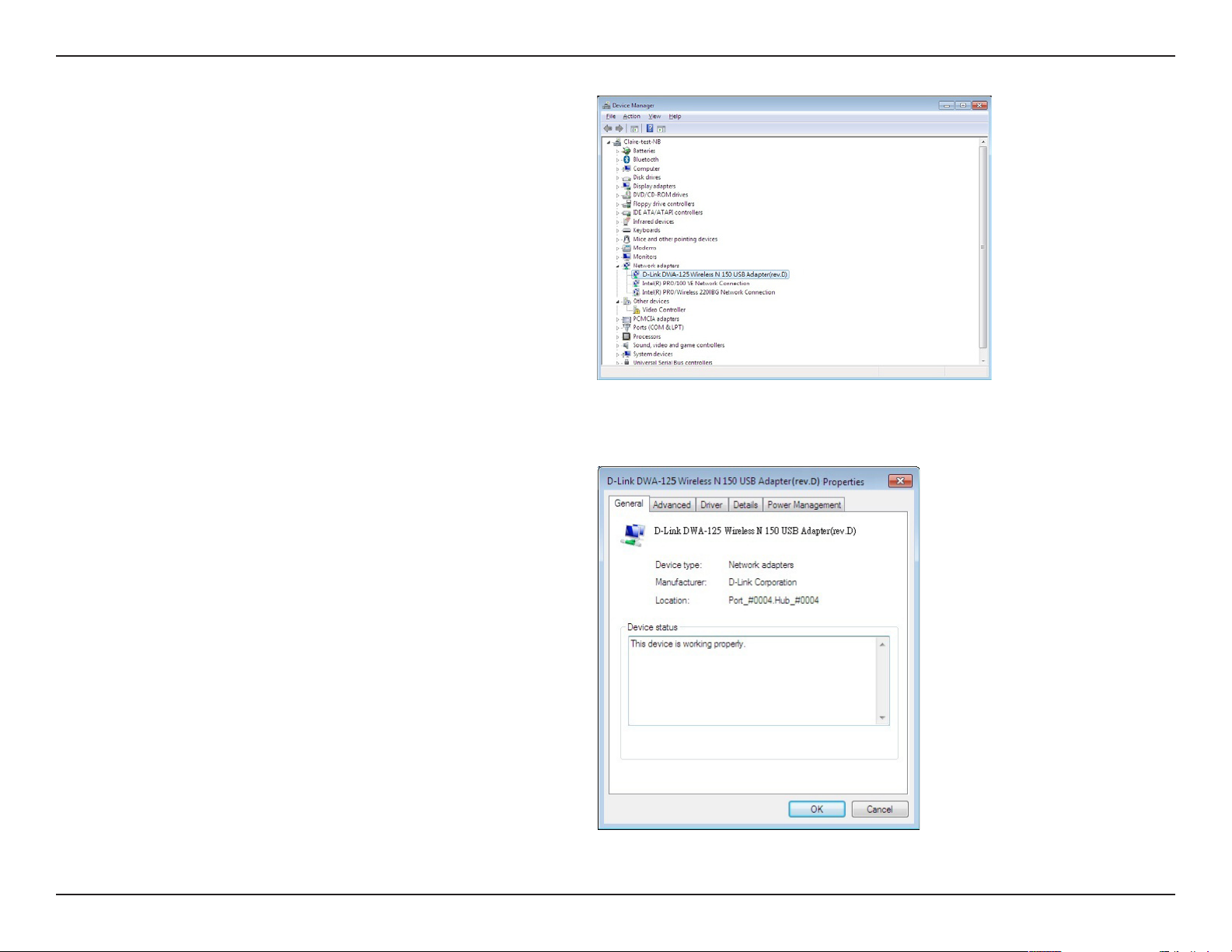Screen dimensions: 1232x952
Task: Expand the Disk drives node
Action: [618, 177]
